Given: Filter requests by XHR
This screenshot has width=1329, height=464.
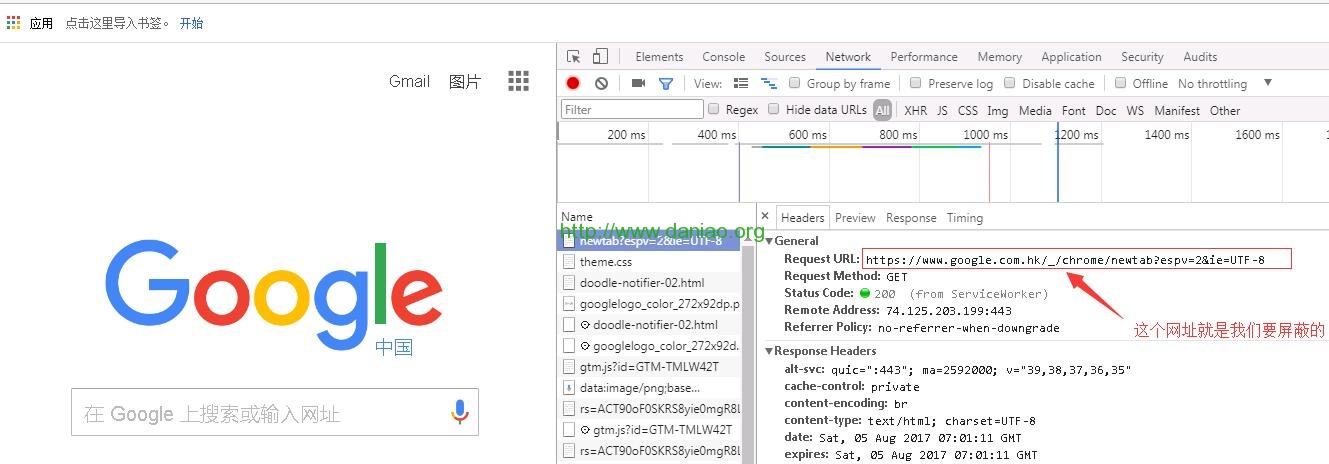Looking at the screenshot, I should pyautogui.click(x=915, y=110).
